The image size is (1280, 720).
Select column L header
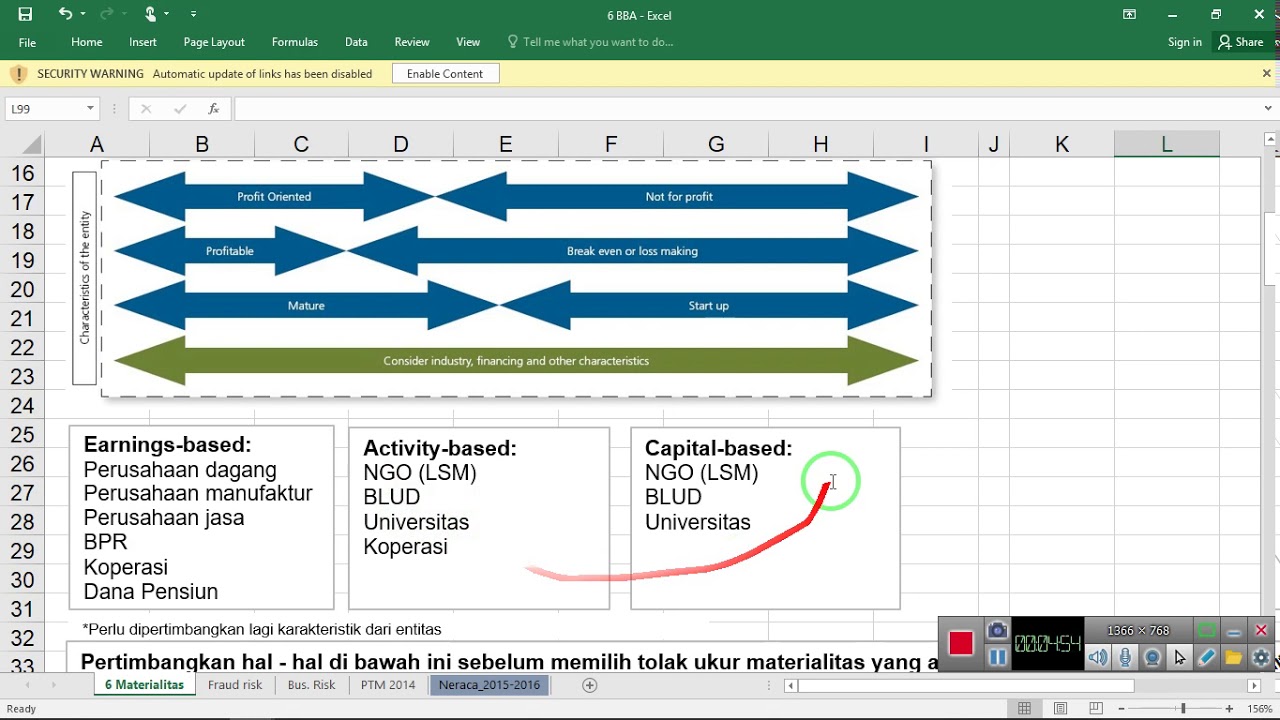point(1166,145)
